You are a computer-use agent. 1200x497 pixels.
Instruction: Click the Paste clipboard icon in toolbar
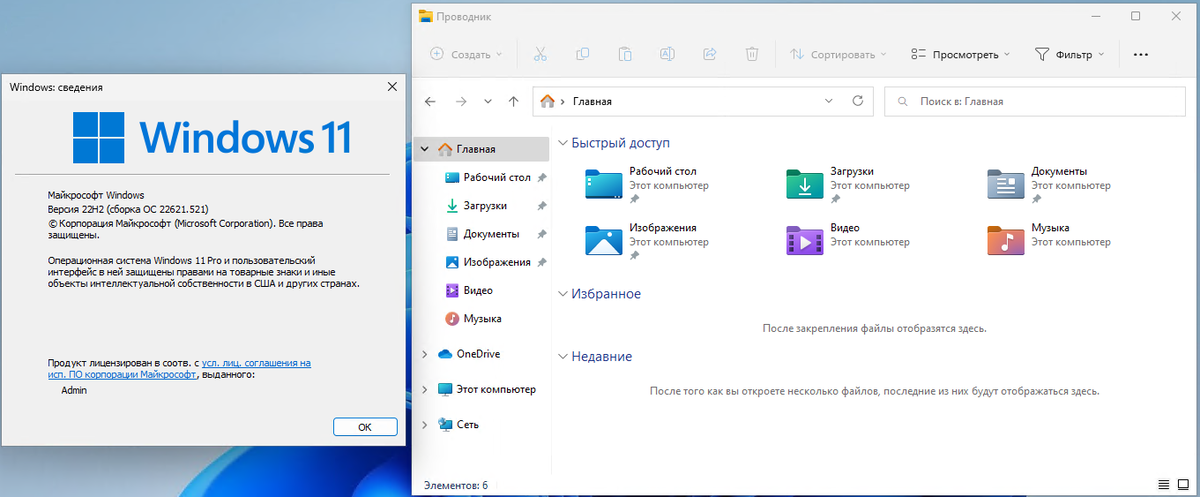tap(625, 54)
